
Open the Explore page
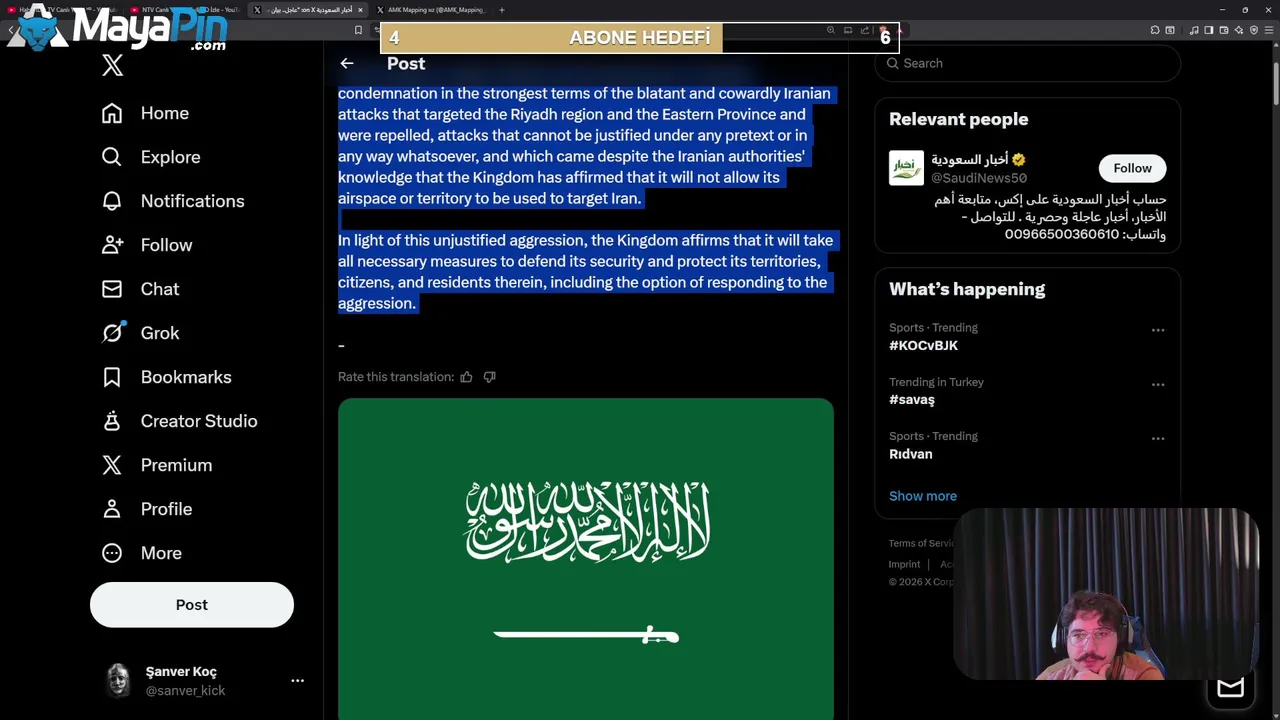pyautogui.click(x=151, y=157)
